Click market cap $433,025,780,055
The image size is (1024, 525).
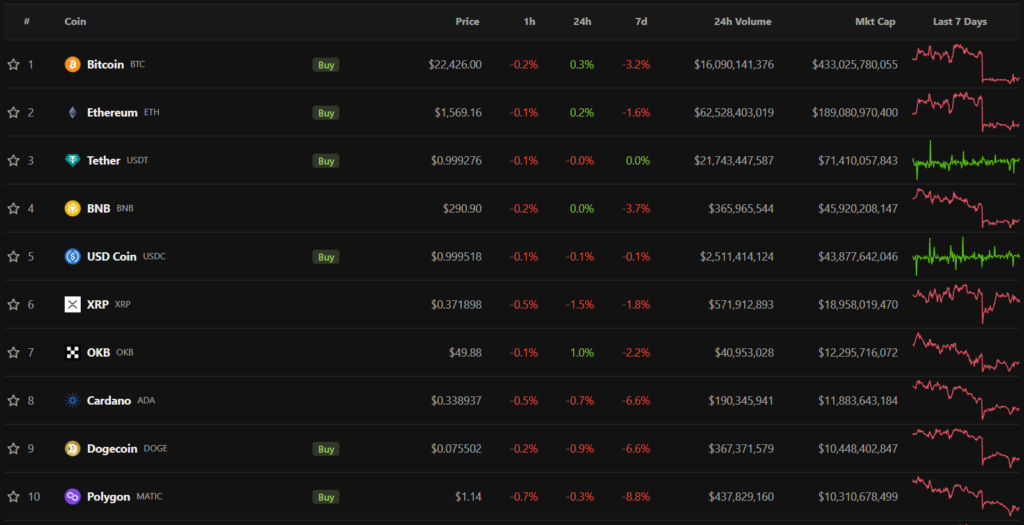tap(855, 65)
